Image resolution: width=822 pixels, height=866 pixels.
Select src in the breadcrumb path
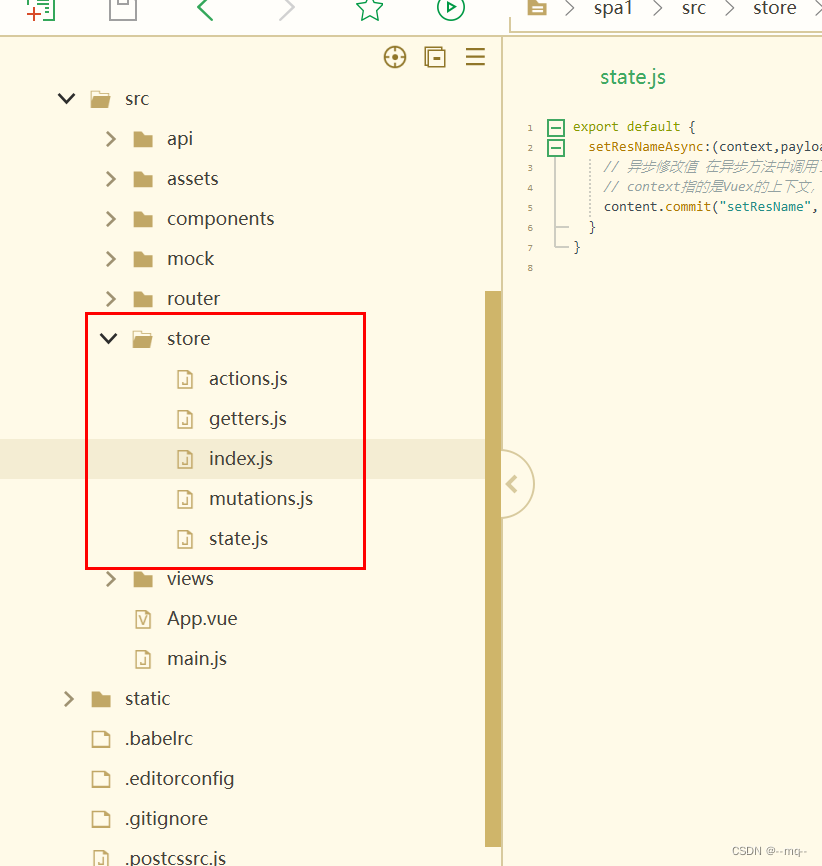(694, 9)
